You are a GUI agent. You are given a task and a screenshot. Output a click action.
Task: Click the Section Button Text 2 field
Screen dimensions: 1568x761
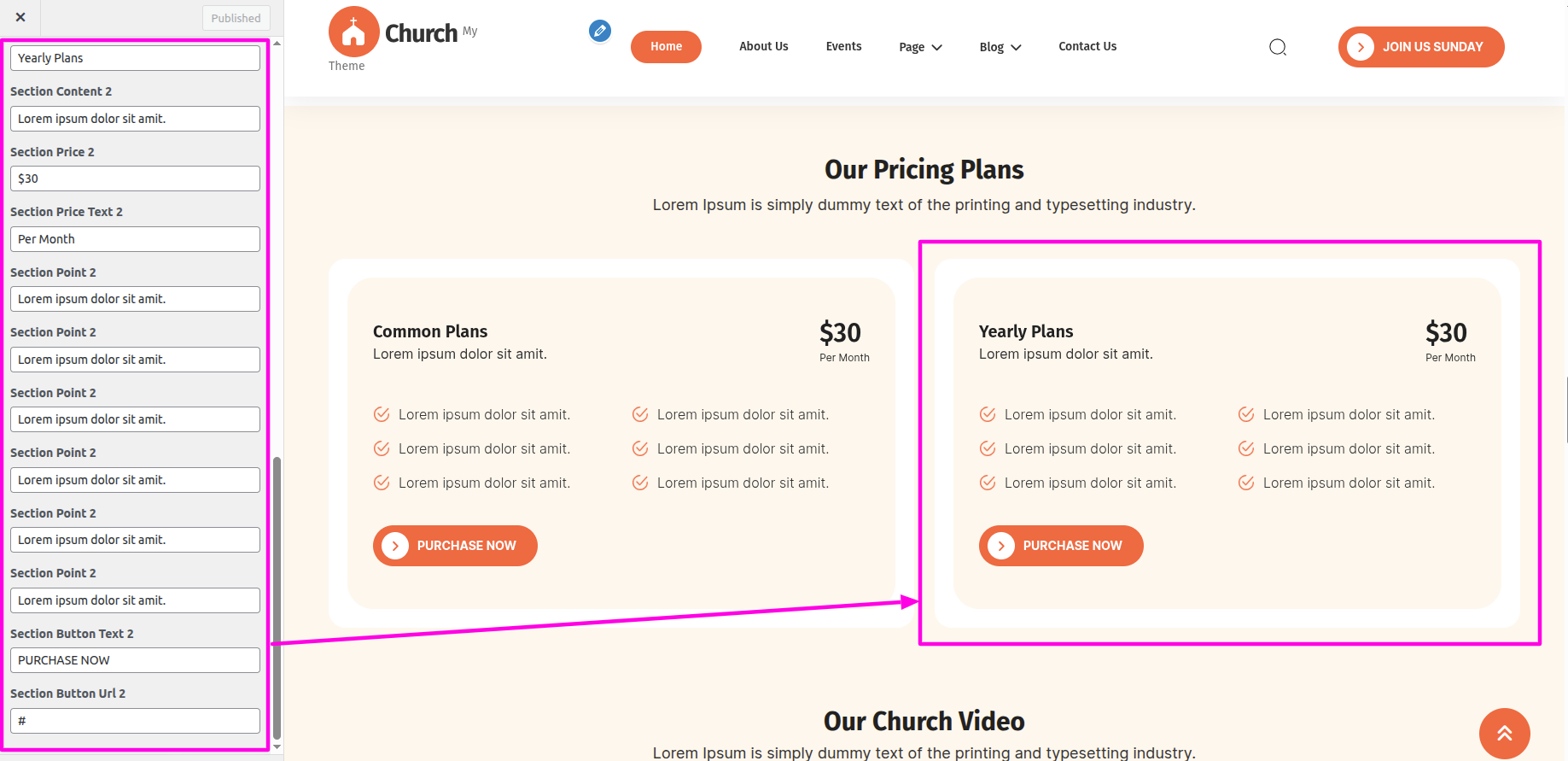coord(135,660)
